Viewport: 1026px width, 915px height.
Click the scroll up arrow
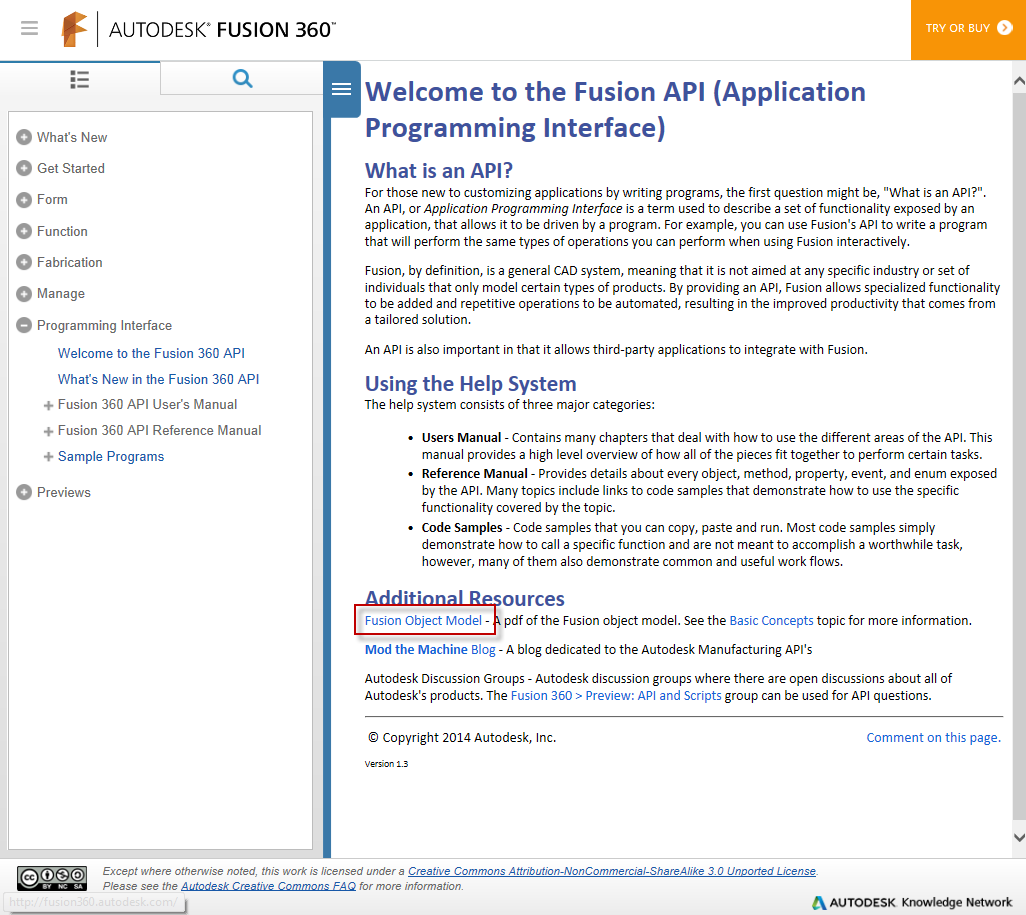coord(1019,81)
